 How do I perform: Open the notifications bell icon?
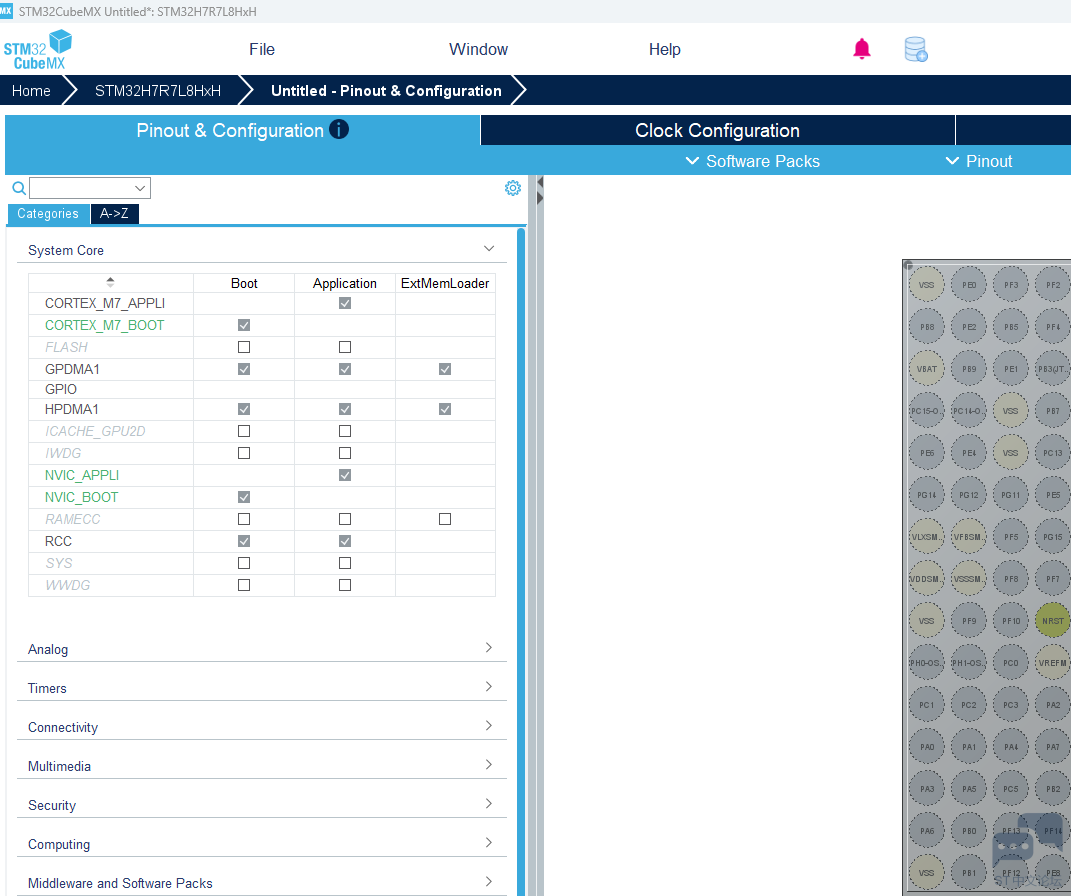click(x=862, y=49)
